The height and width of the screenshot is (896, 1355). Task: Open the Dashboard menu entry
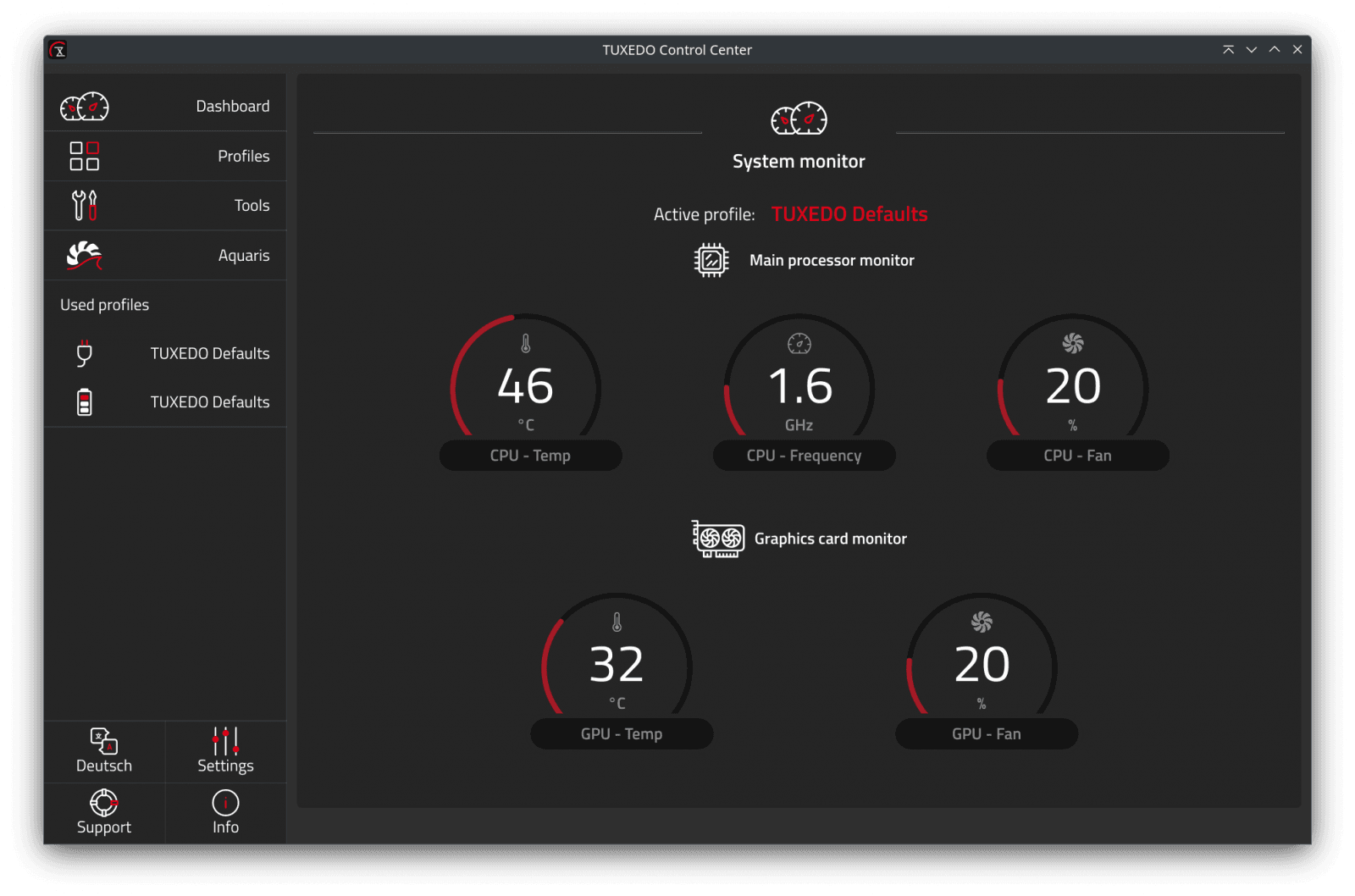coord(165,107)
